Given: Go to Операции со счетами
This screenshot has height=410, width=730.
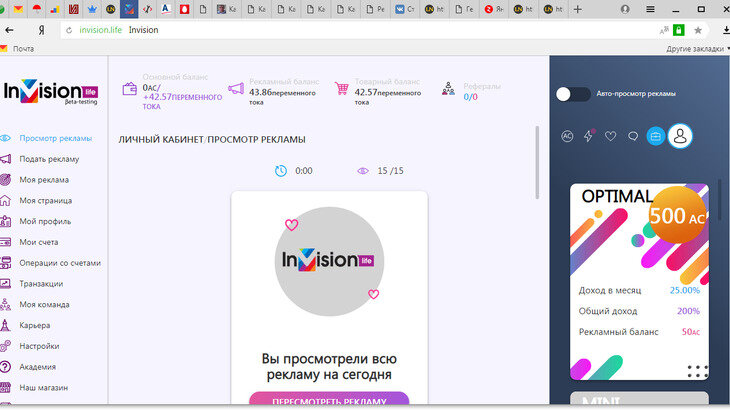Looking at the screenshot, I should click(x=60, y=263).
